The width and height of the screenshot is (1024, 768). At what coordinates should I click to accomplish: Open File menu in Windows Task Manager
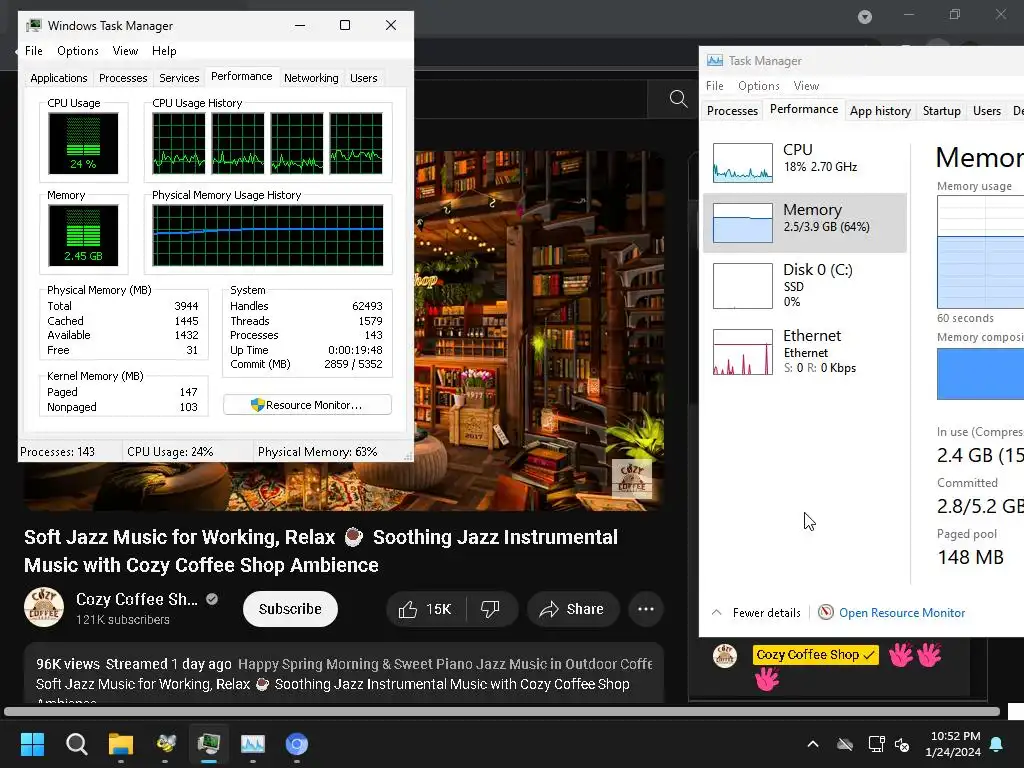[x=33, y=51]
